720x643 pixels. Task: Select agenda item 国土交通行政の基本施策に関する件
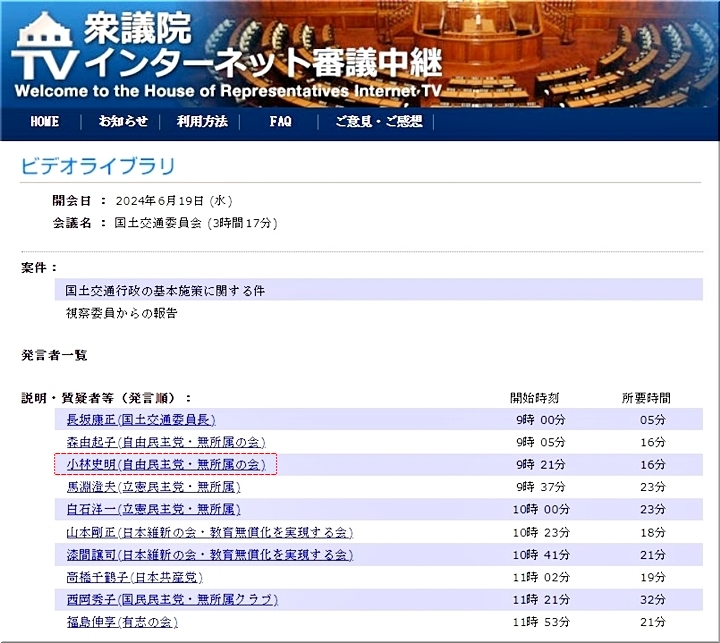click(x=165, y=290)
